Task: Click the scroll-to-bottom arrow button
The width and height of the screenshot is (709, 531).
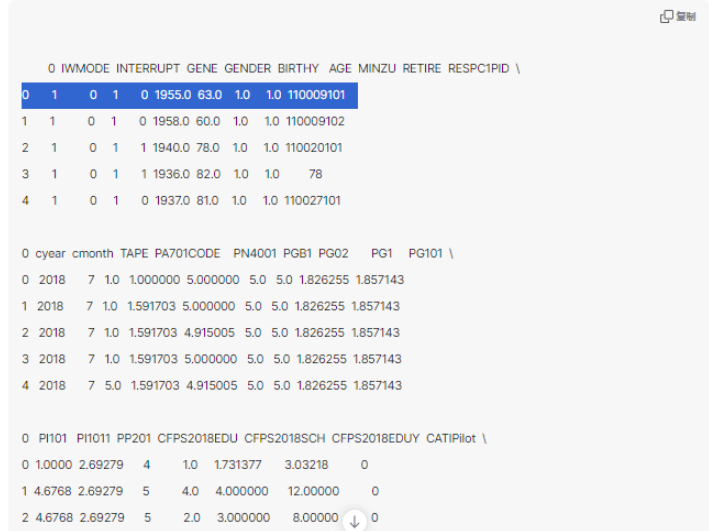Action: 354,522
